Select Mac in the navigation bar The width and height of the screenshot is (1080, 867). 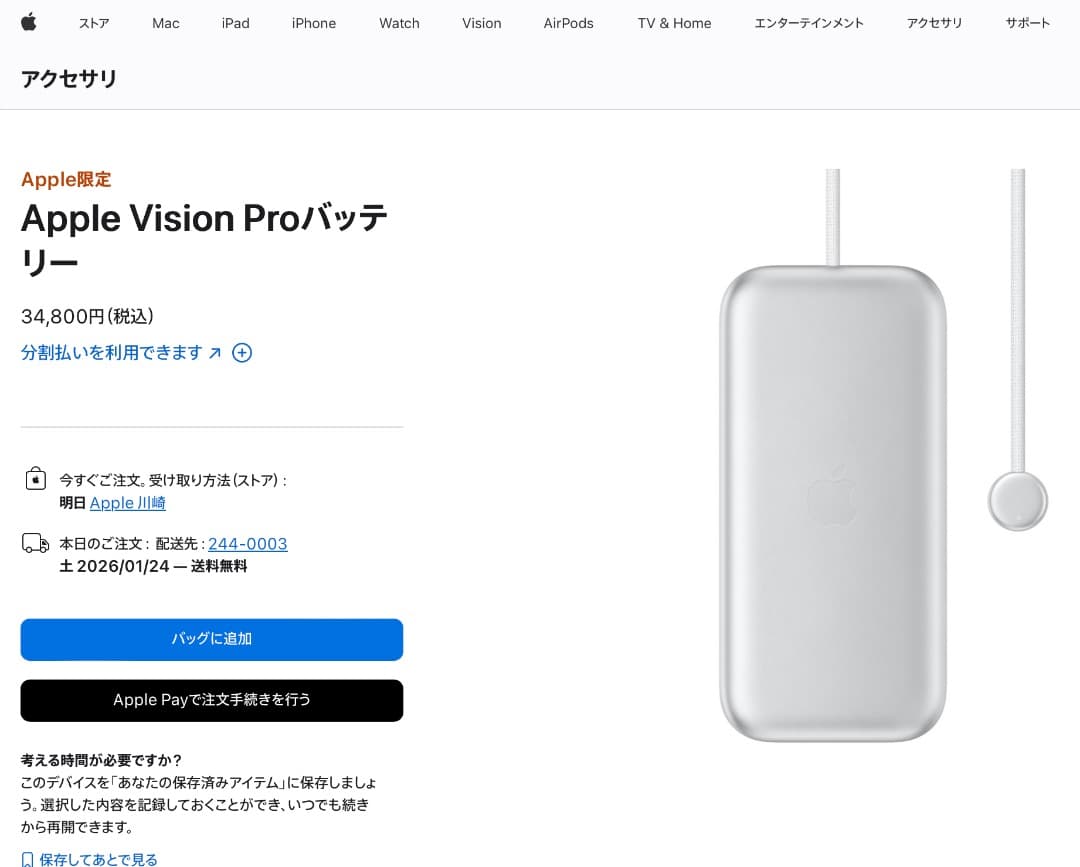tap(165, 23)
